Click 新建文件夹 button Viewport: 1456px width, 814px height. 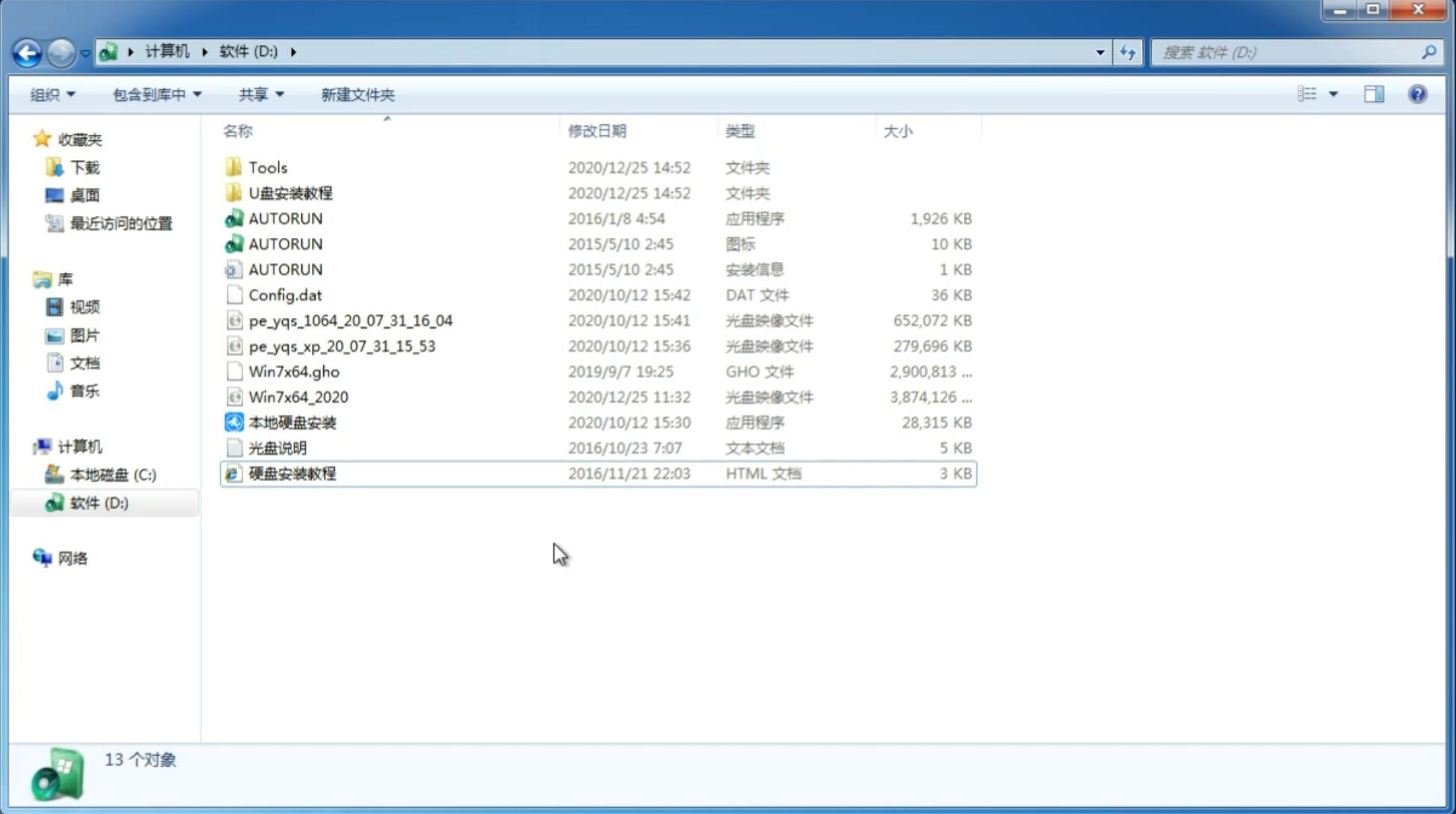click(x=358, y=94)
